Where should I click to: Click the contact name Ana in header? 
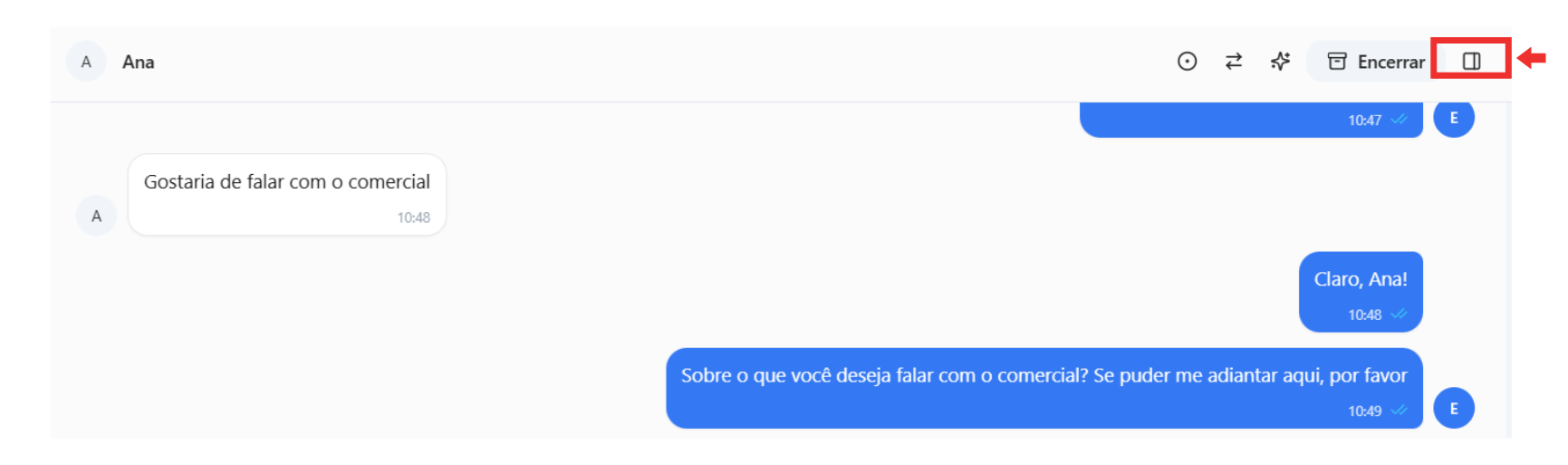click(x=139, y=63)
